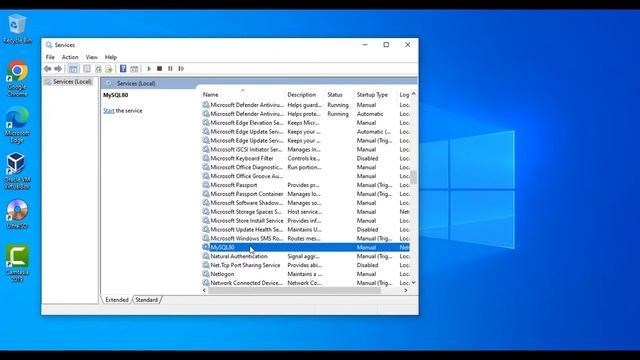Image resolution: width=640 pixels, height=360 pixels.
Task: Click the Forward arrow in Services toolbar
Action: 58,69
